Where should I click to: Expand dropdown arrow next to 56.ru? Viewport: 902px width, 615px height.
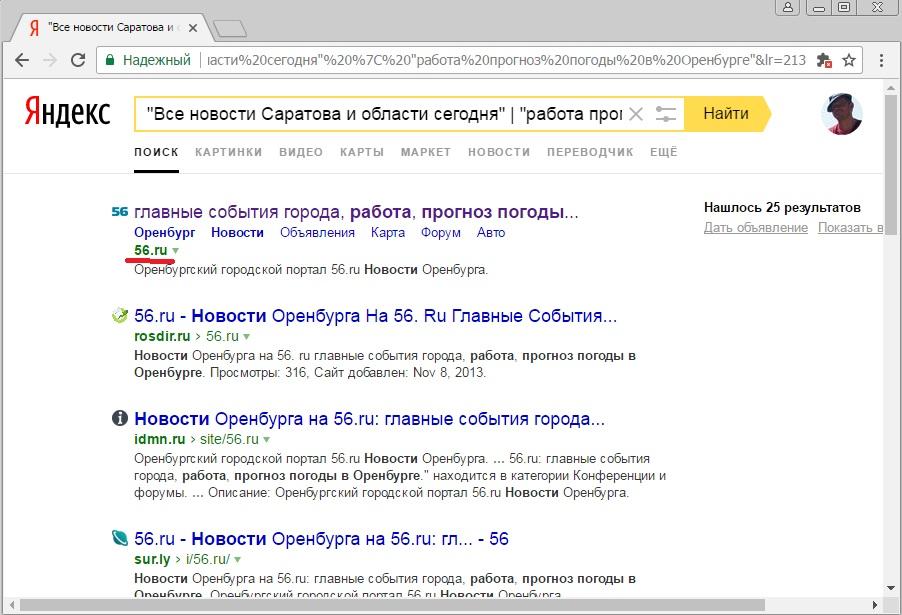click(176, 251)
